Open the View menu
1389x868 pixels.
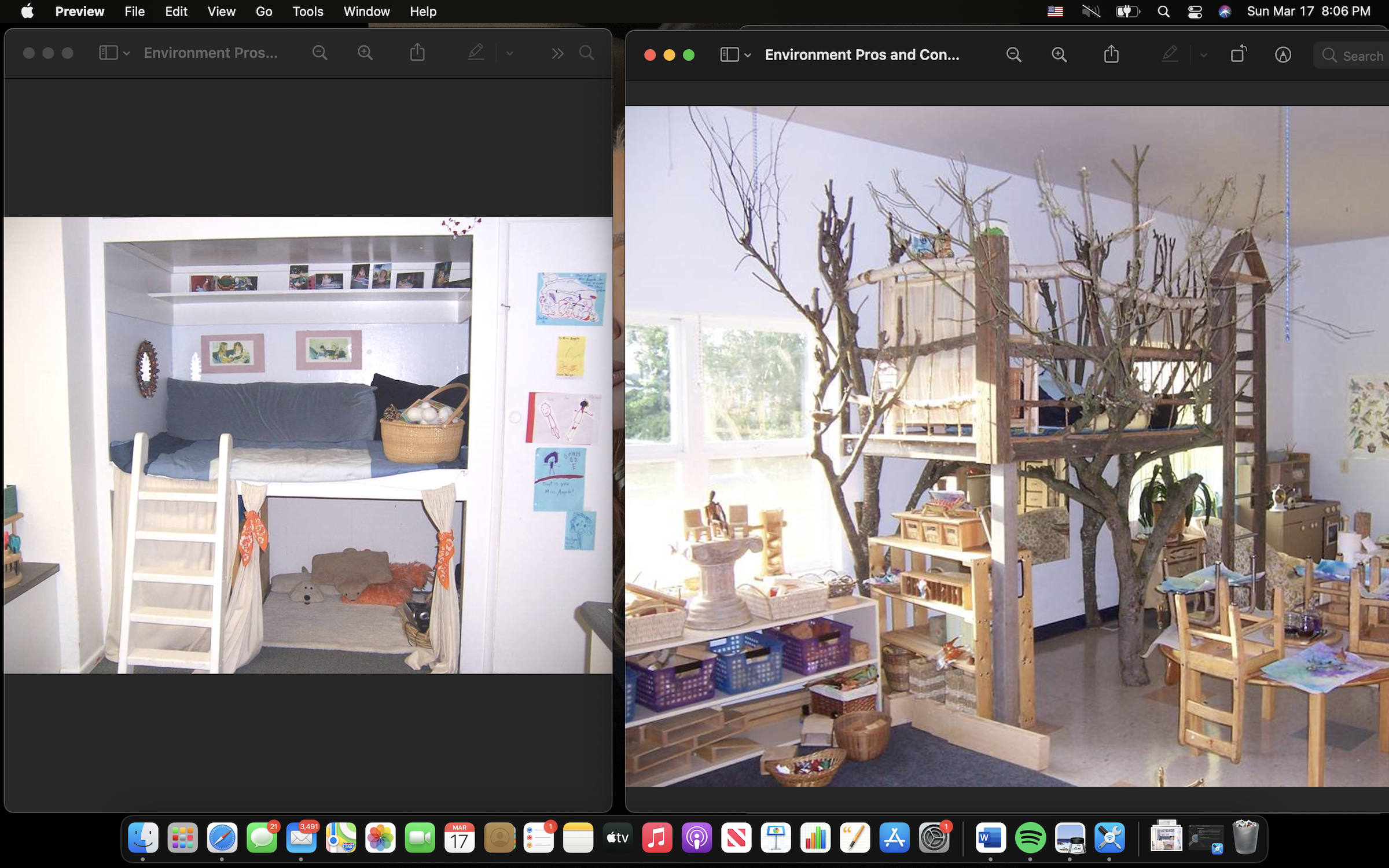coord(221,12)
